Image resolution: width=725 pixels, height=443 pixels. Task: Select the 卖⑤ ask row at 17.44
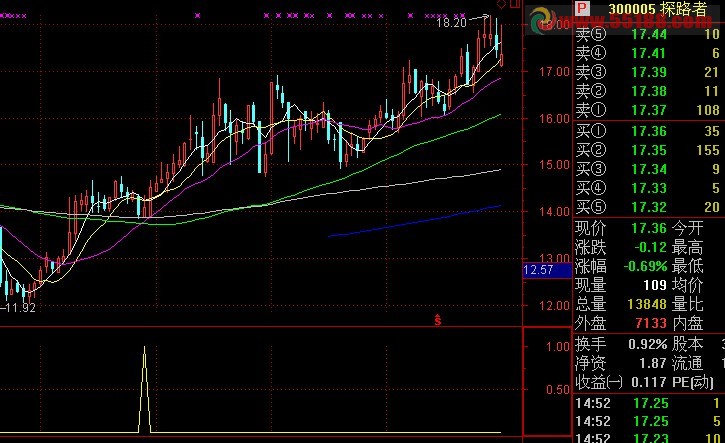tap(648, 35)
